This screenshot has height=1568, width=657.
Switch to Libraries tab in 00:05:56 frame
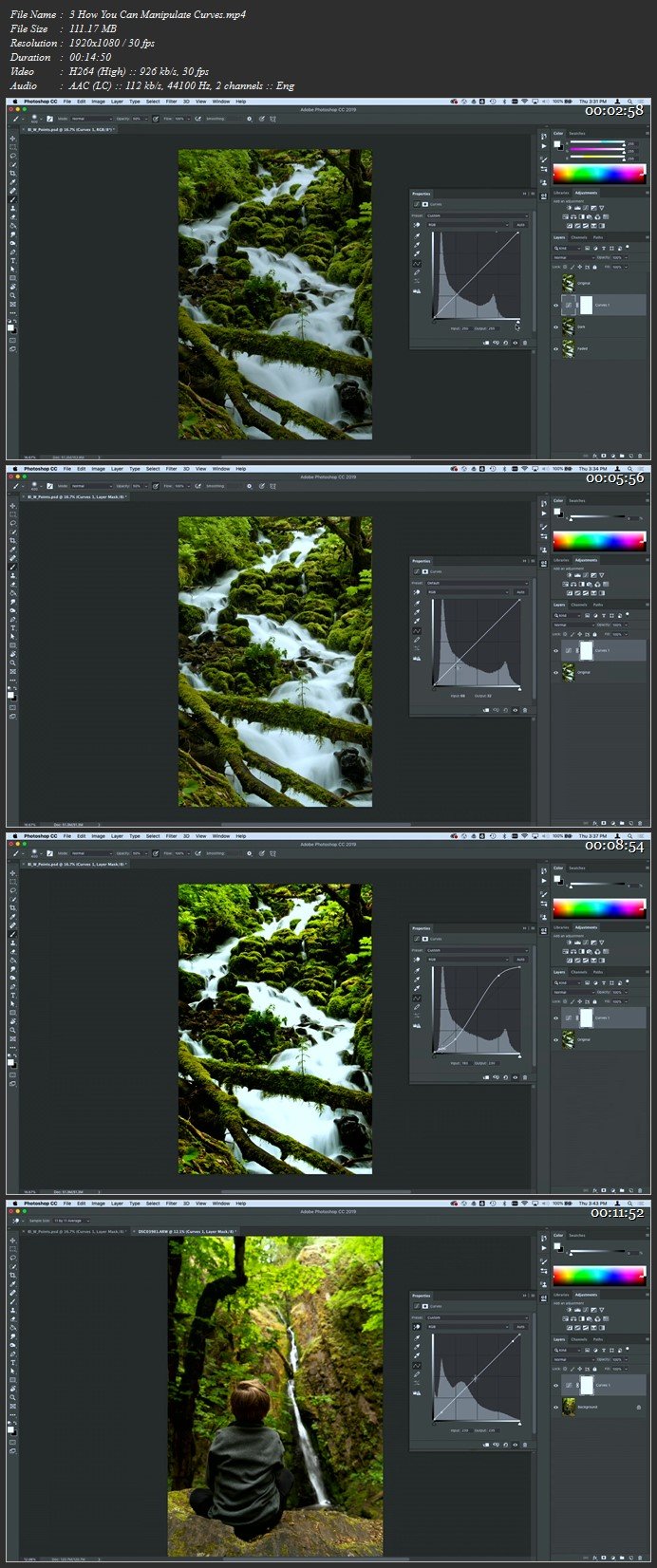click(x=561, y=560)
